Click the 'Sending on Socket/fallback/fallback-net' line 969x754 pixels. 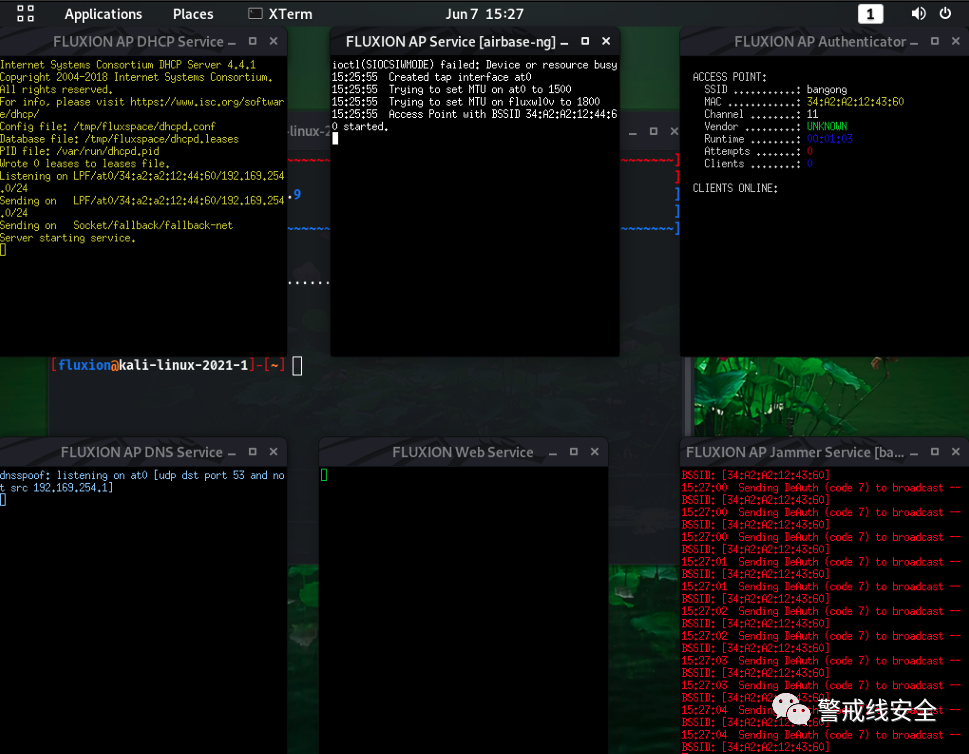tap(116, 226)
